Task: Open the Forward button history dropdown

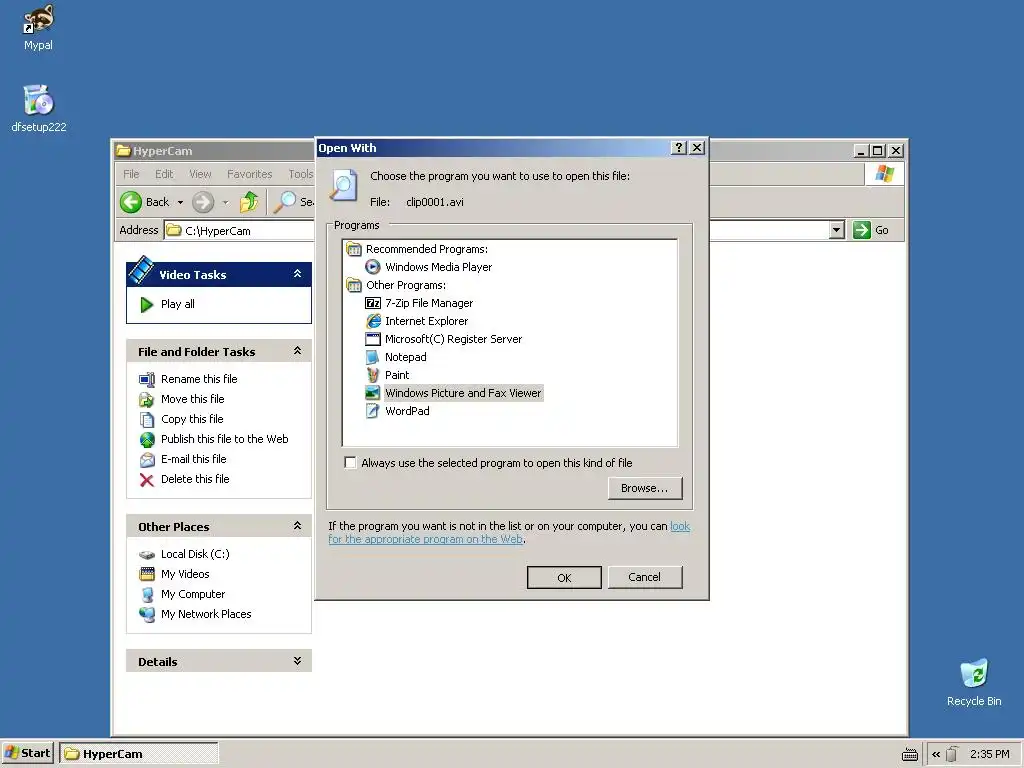Action: [225, 202]
